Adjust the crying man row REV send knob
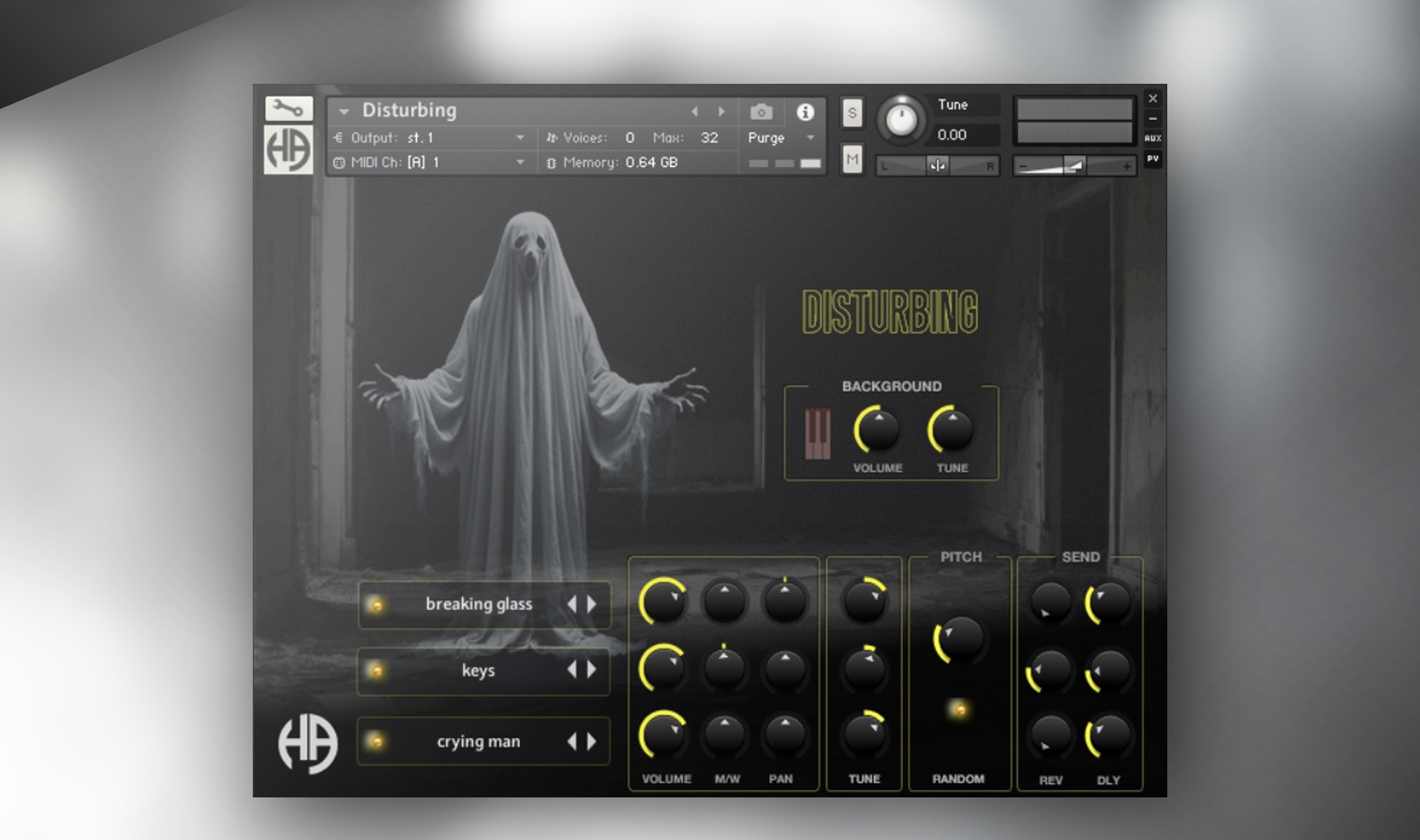 coord(1051,735)
